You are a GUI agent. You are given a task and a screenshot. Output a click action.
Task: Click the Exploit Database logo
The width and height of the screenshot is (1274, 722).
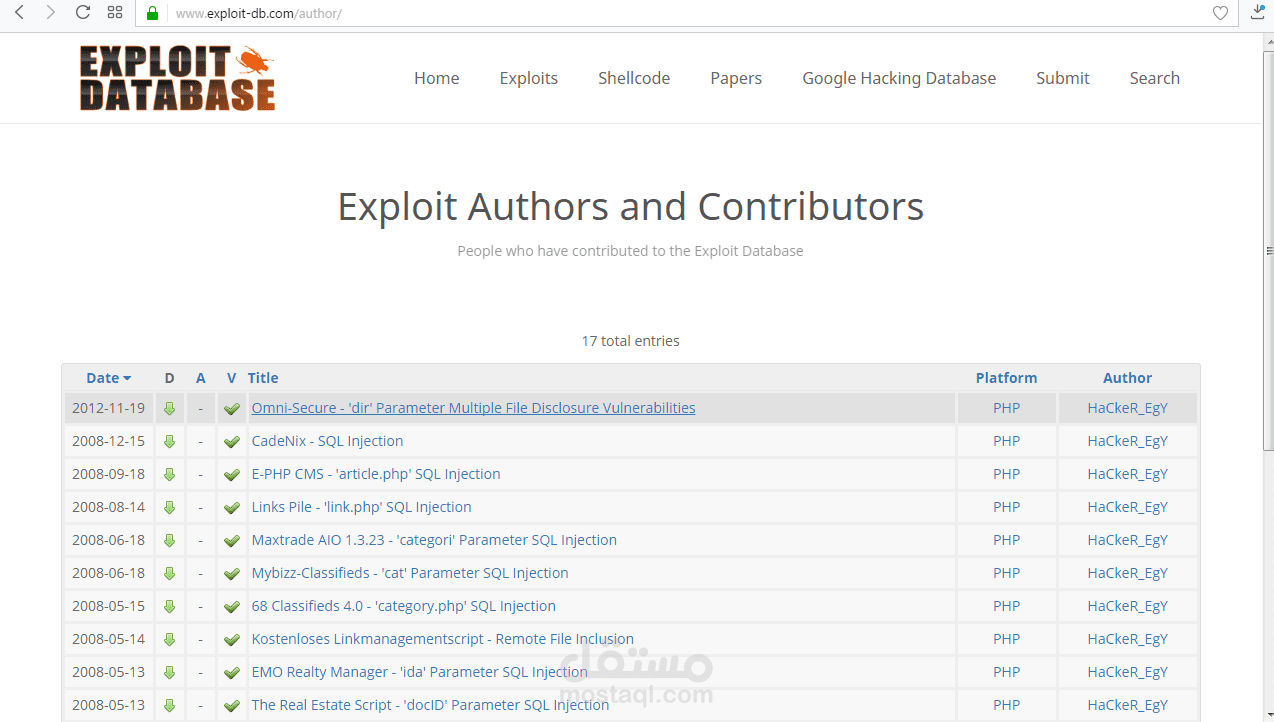[177, 78]
